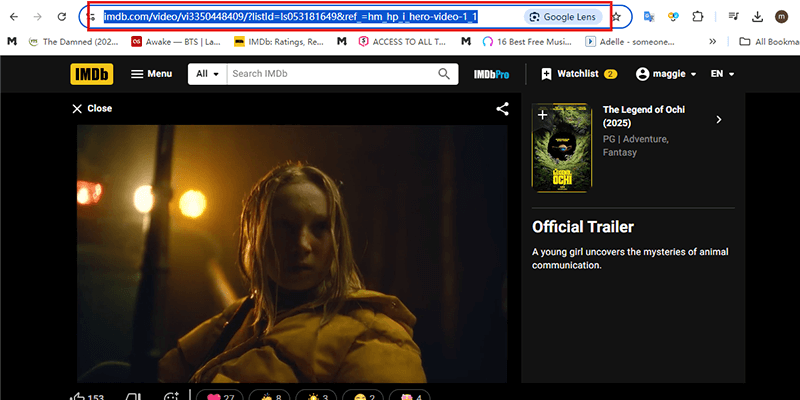Focus the Search IMDb field

[x=332, y=74]
